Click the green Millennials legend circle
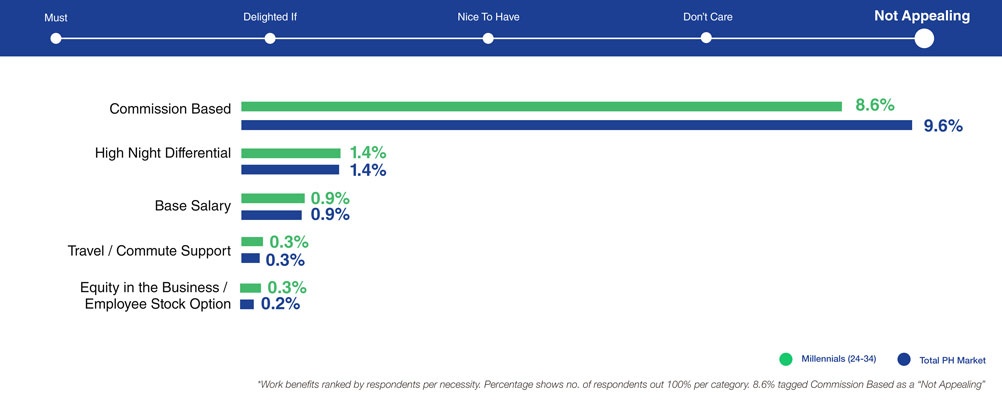Image resolution: width=1002 pixels, height=401 pixels. 786,359
